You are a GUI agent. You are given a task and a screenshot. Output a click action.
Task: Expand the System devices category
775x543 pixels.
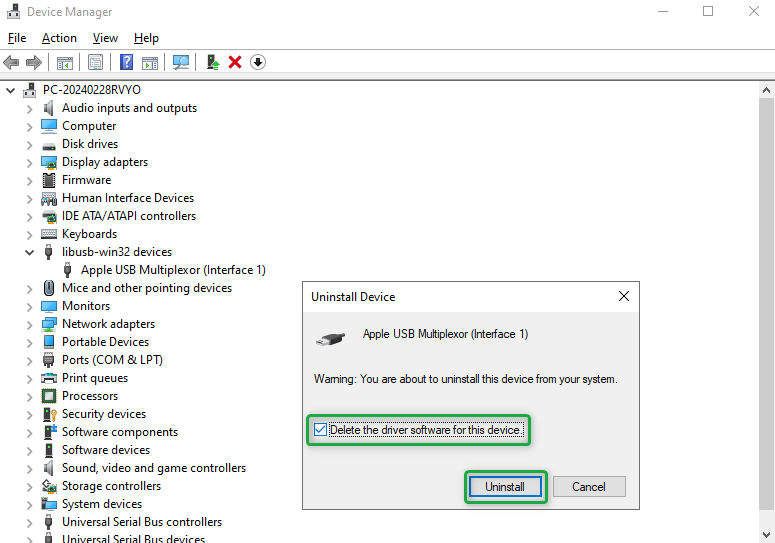pos(29,505)
